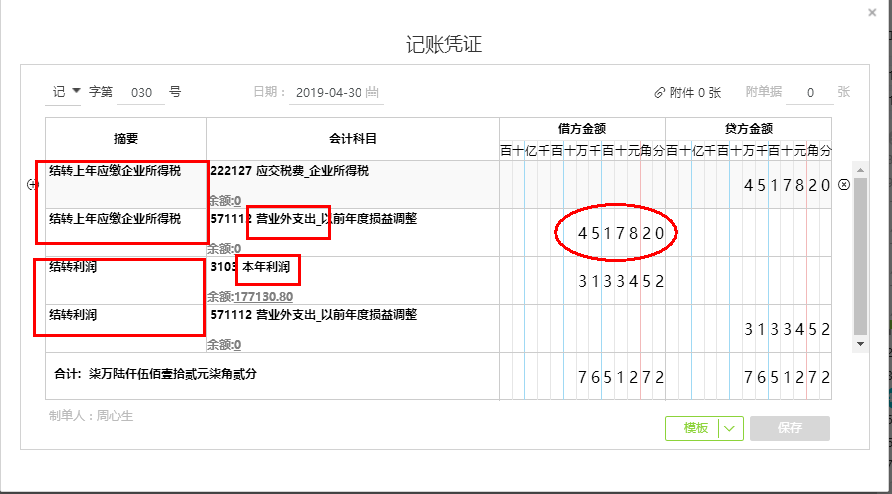Expand the 模板 dropdown arrow
Screen dimensions: 892x494
click(732, 429)
